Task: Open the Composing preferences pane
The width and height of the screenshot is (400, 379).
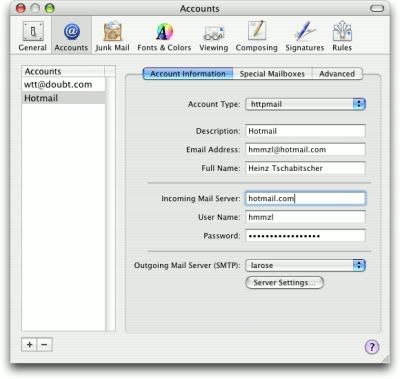Action: coord(257,36)
